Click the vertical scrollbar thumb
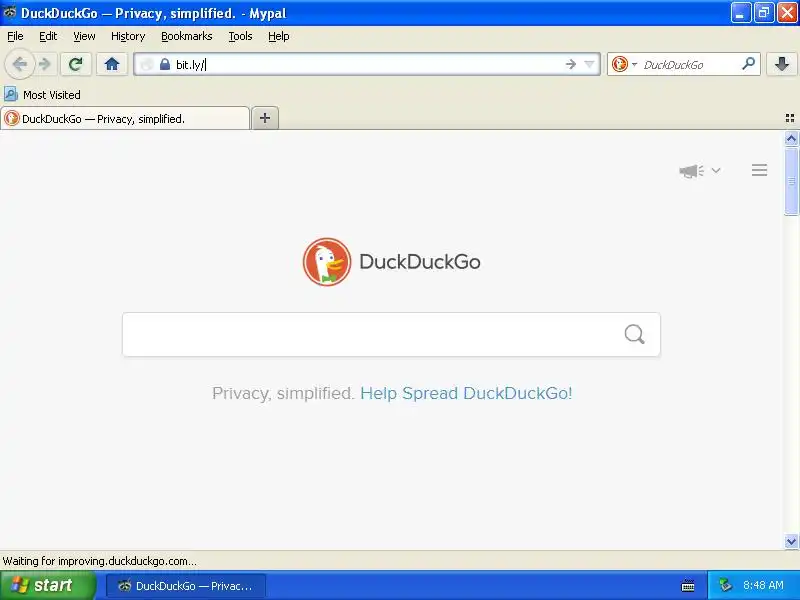The image size is (800, 600). click(x=791, y=182)
